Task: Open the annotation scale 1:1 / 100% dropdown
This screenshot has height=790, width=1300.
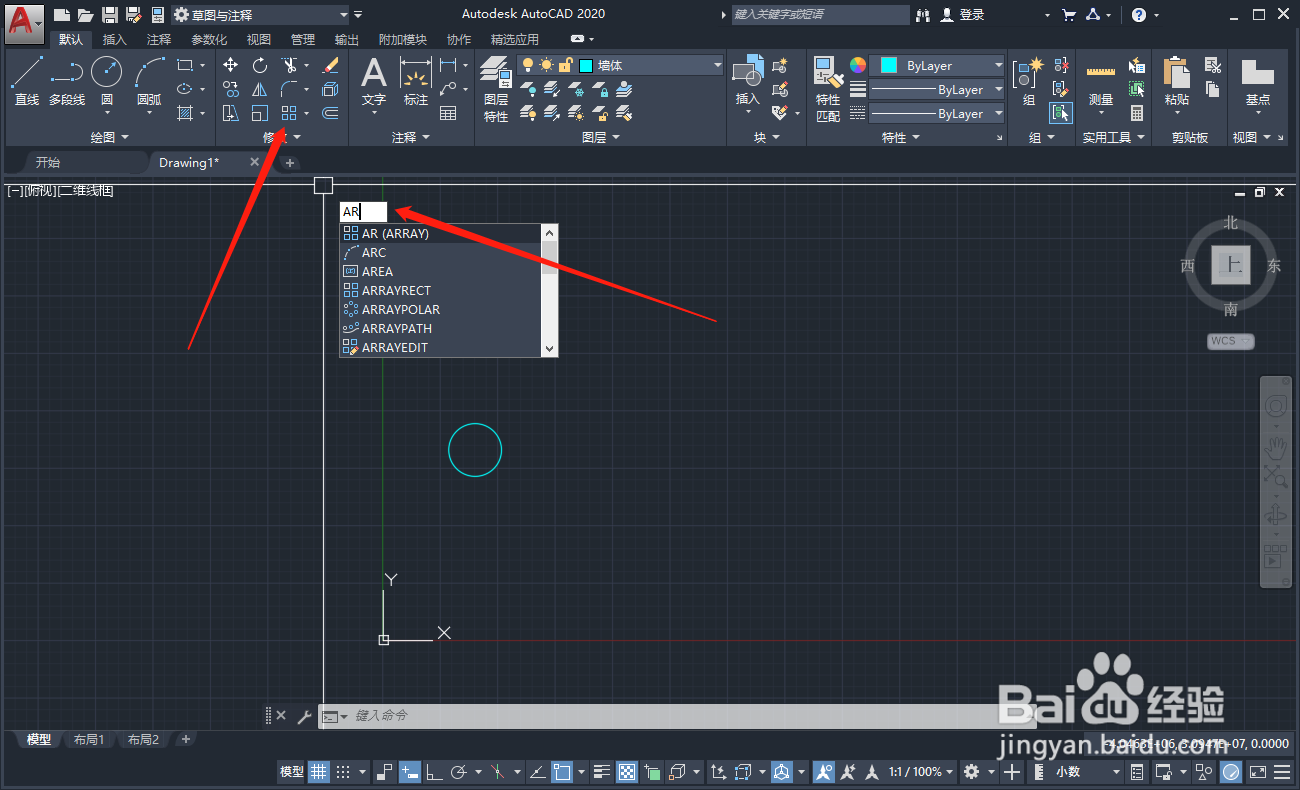Action: 921,772
